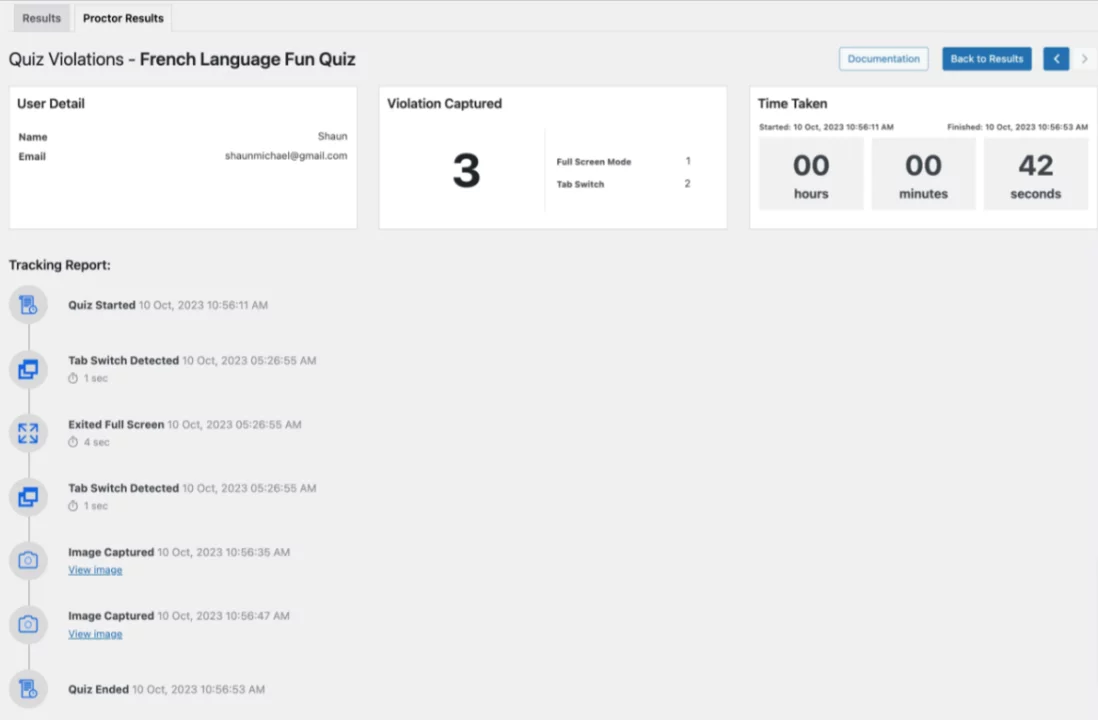Click clock icon next to 4 sec
Image resolution: width=1098 pixels, height=720 pixels.
click(73, 442)
